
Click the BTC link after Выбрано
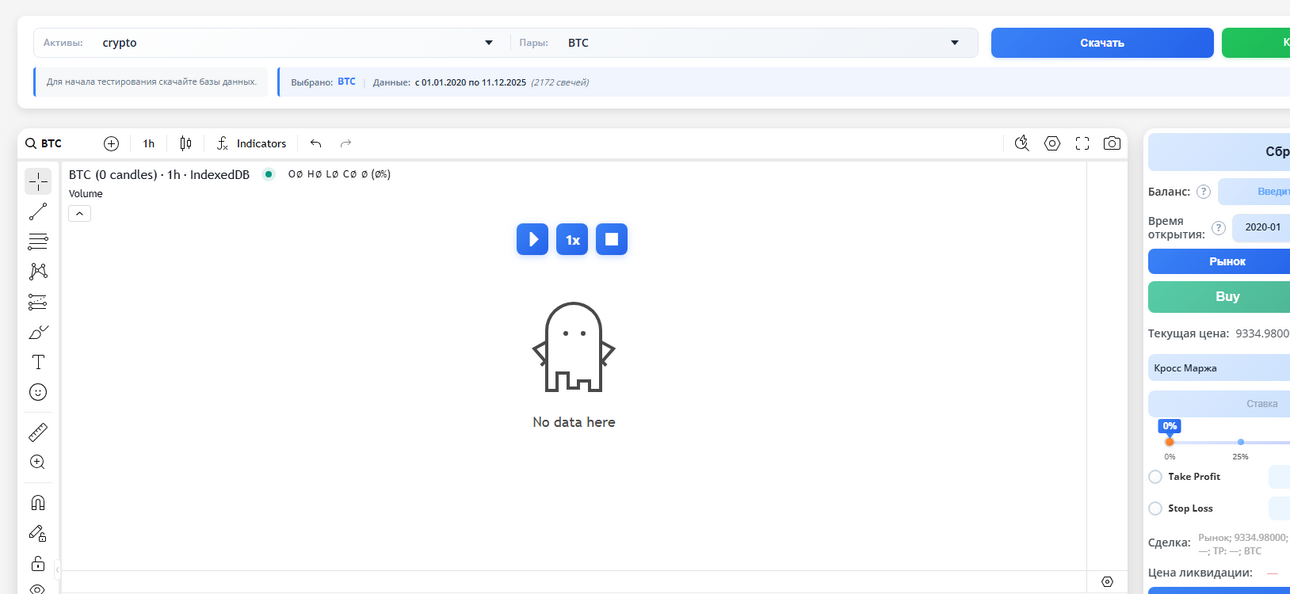pos(346,82)
